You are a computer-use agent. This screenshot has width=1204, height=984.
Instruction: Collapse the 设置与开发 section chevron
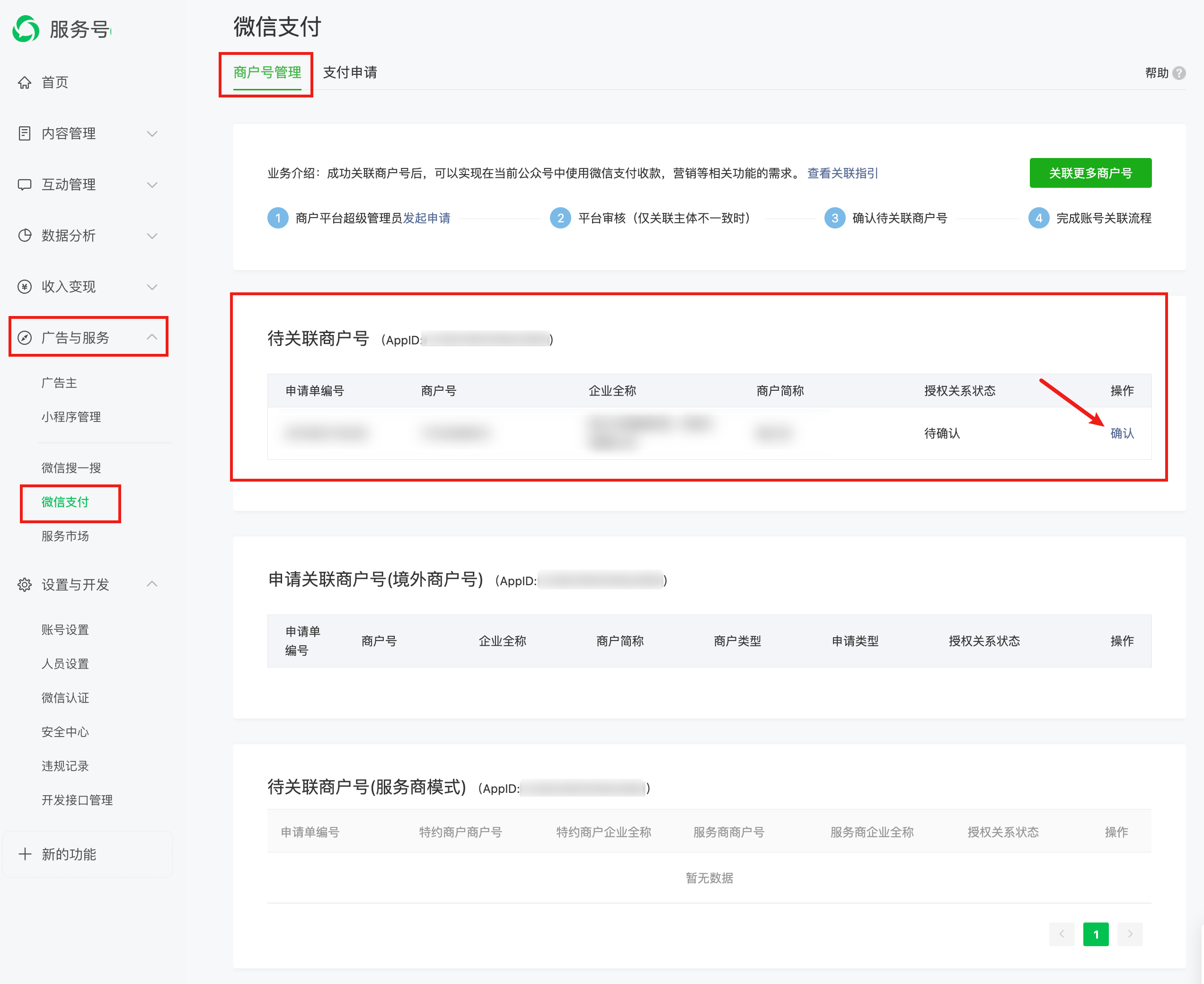click(x=152, y=584)
